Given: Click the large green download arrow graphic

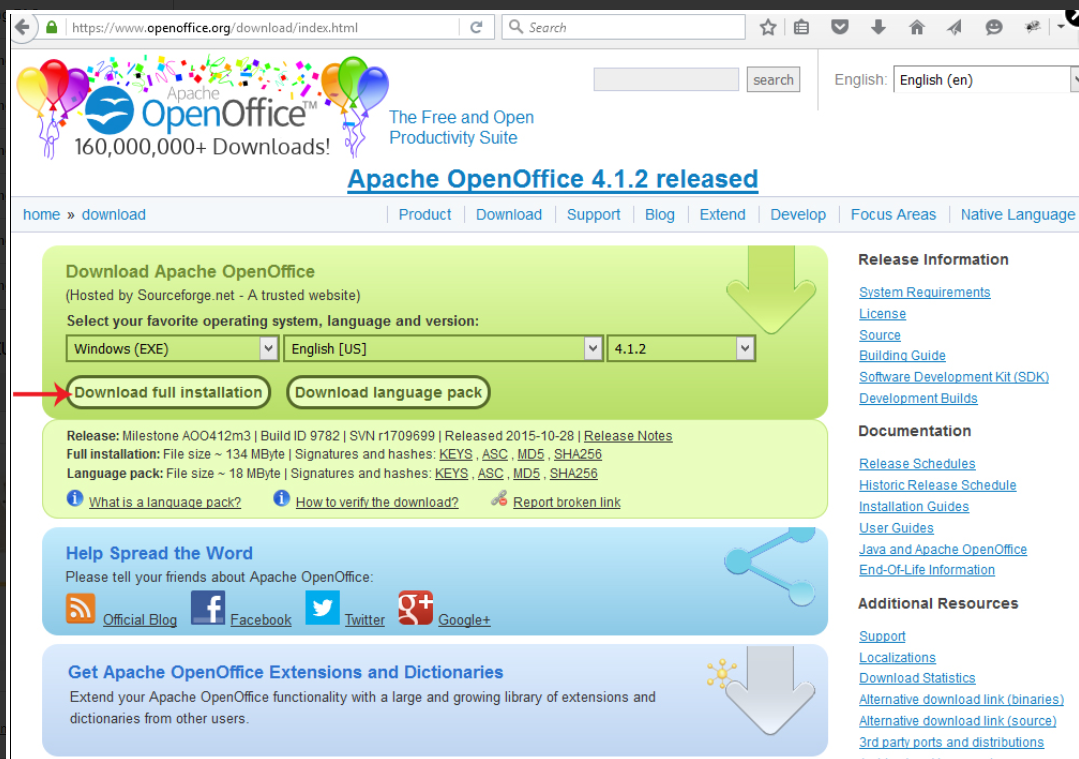Looking at the screenshot, I should coord(771,289).
